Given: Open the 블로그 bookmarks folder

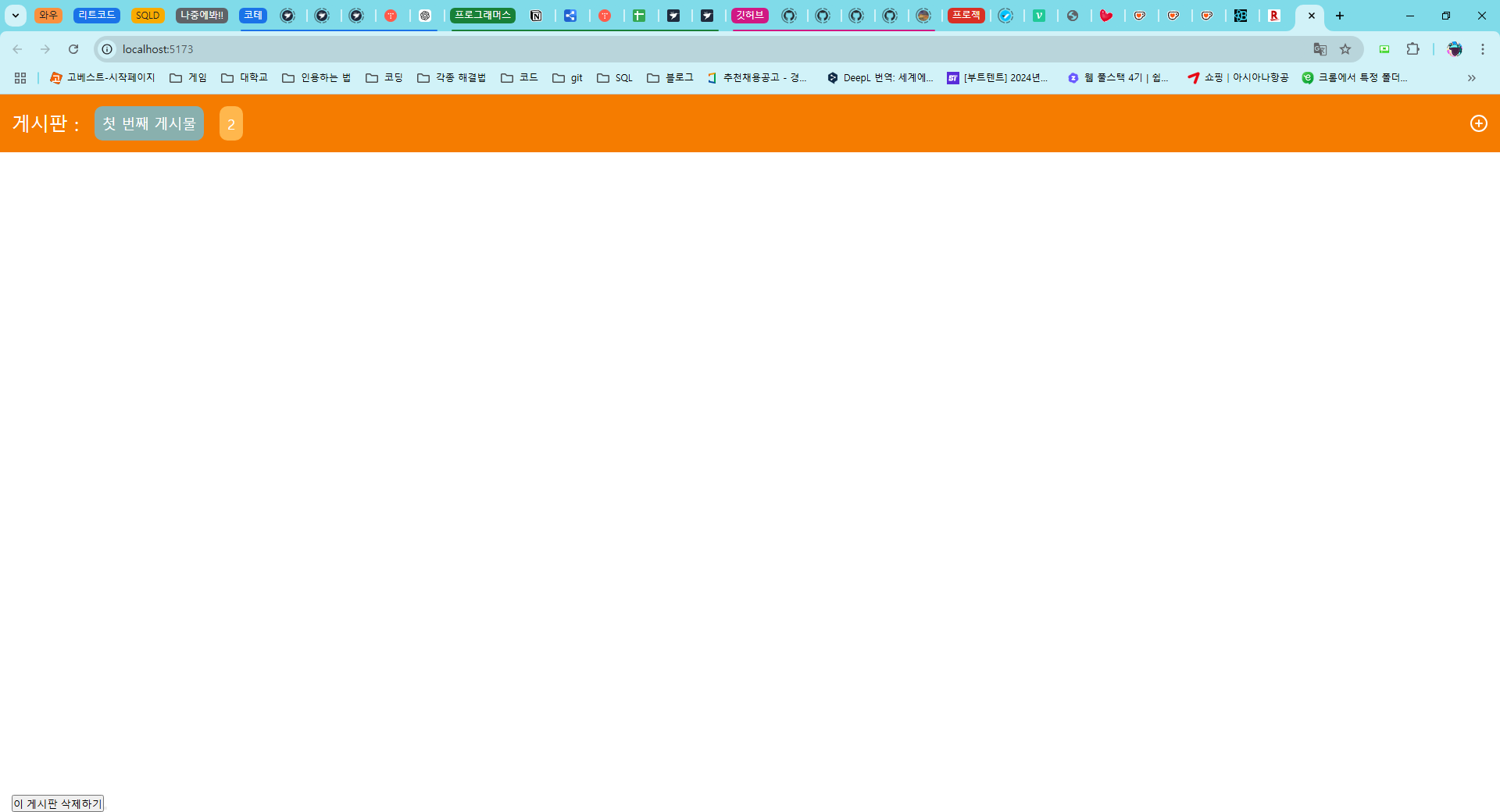Looking at the screenshot, I should (x=670, y=78).
